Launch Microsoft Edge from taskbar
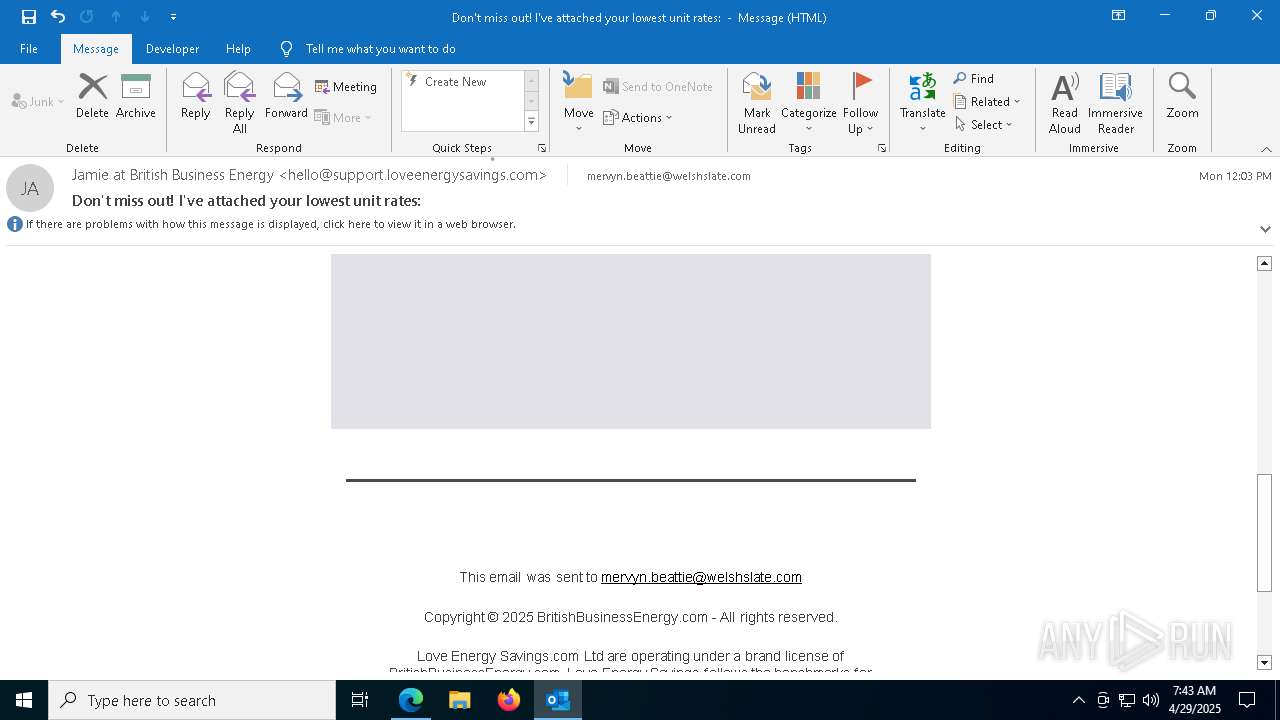This screenshot has width=1280, height=720. point(411,700)
